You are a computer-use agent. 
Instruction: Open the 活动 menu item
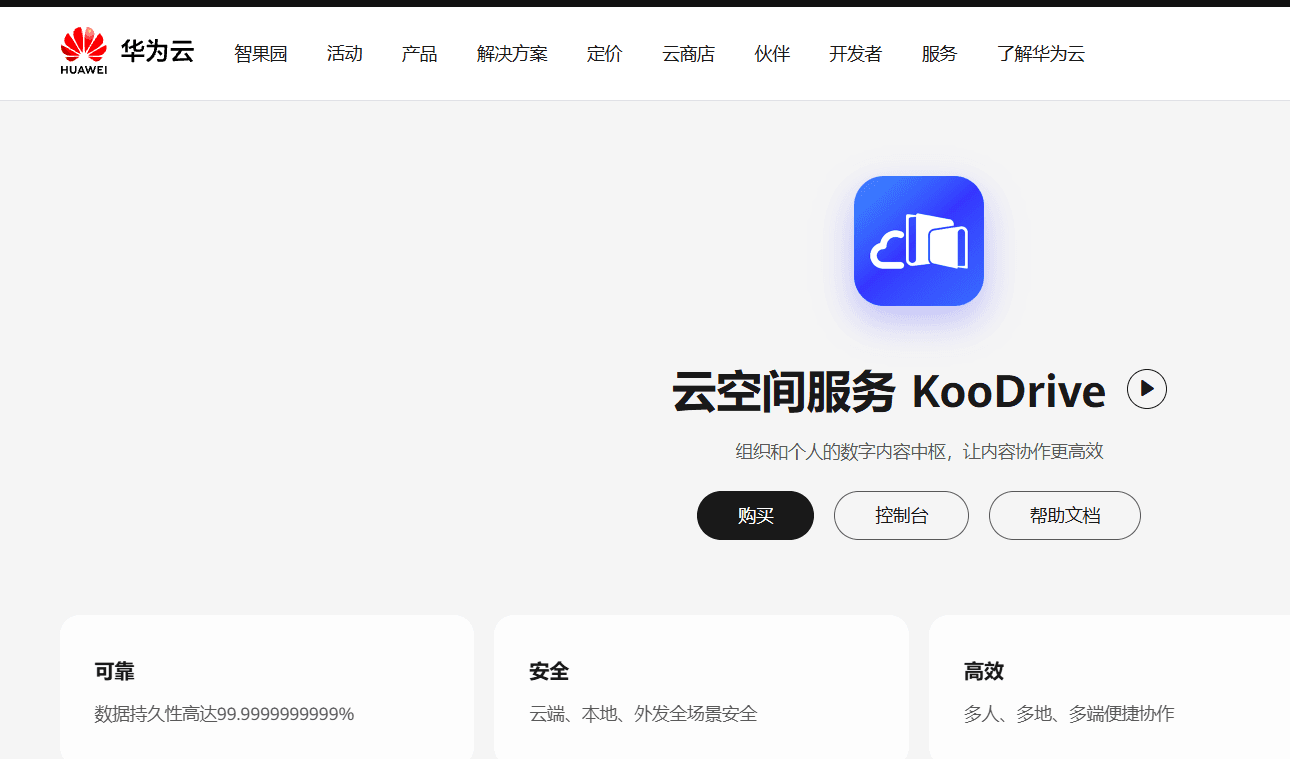coord(345,54)
